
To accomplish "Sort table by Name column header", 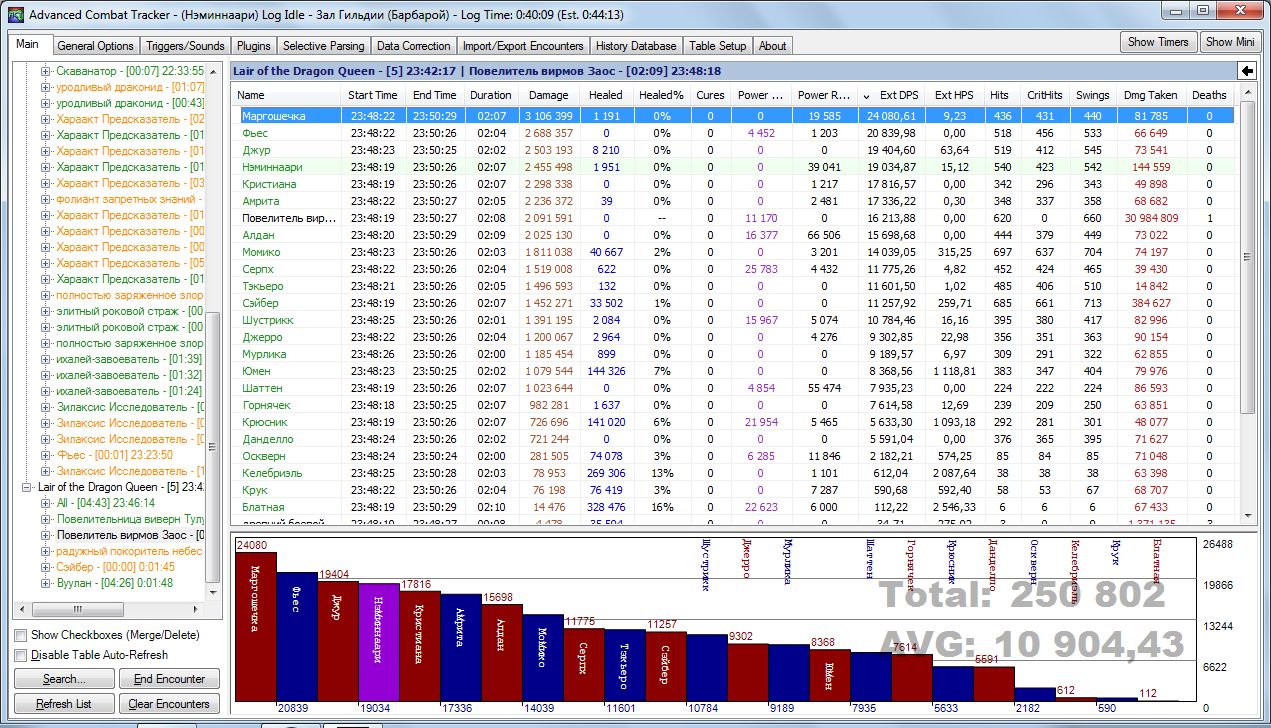I will point(287,95).
